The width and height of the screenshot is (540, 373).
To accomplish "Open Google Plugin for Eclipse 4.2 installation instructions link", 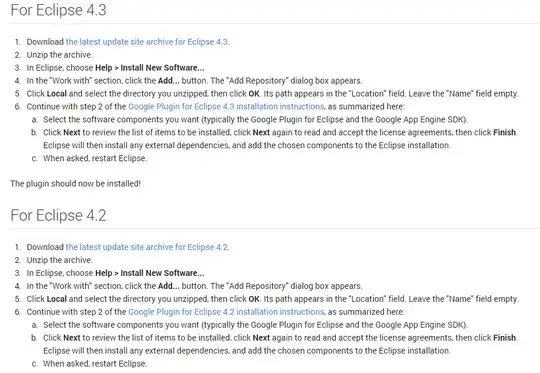I will (226, 312).
